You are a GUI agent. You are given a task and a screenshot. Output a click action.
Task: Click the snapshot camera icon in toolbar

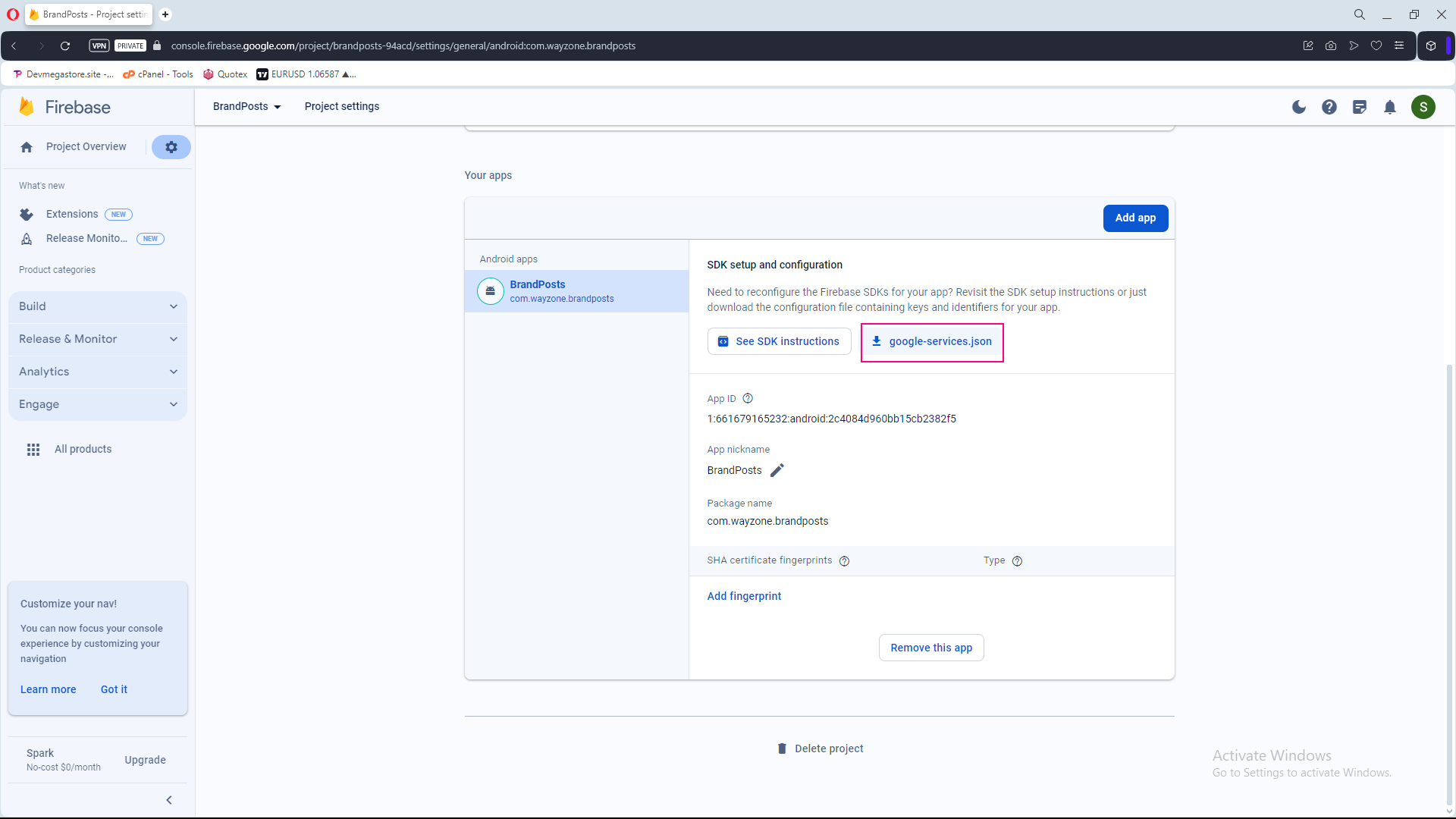coord(1331,45)
